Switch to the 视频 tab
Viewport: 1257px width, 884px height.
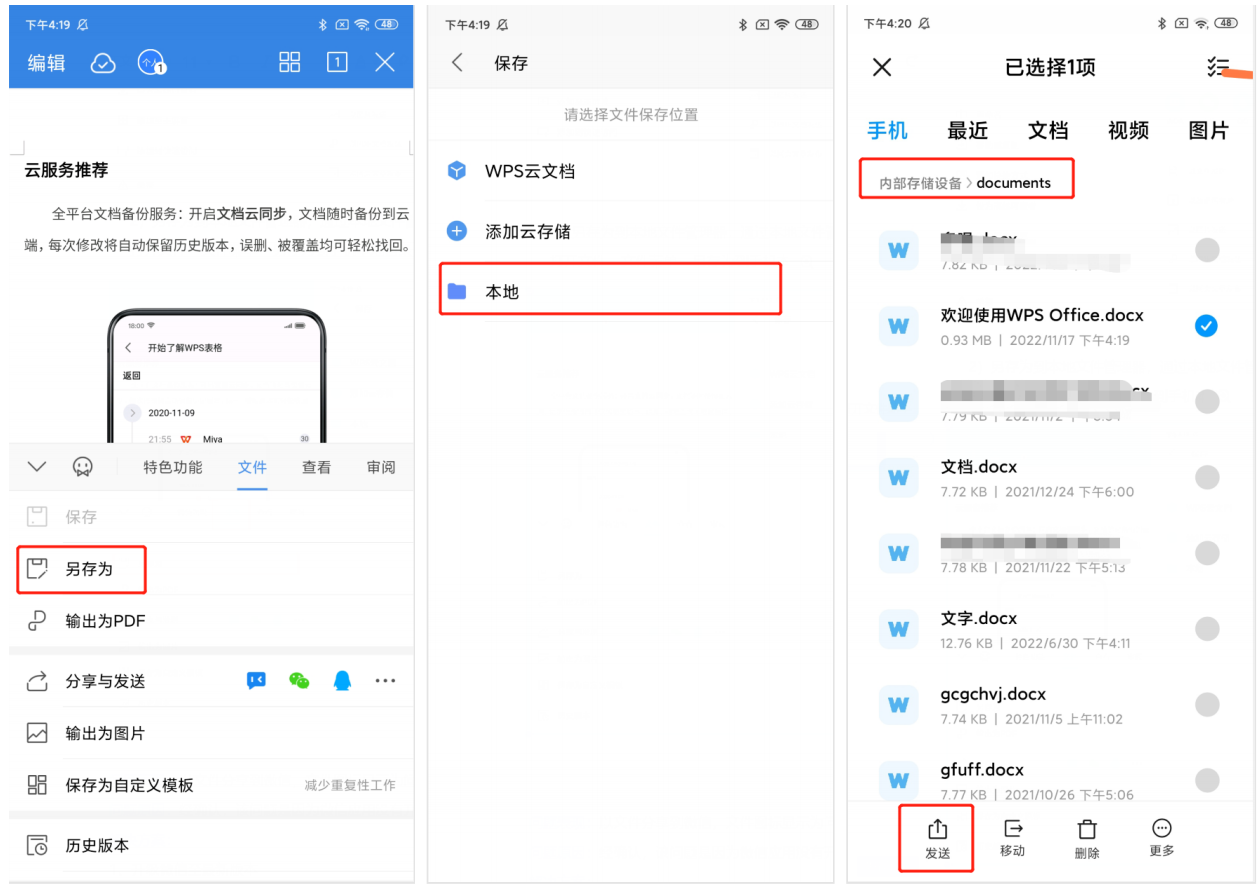(1128, 130)
